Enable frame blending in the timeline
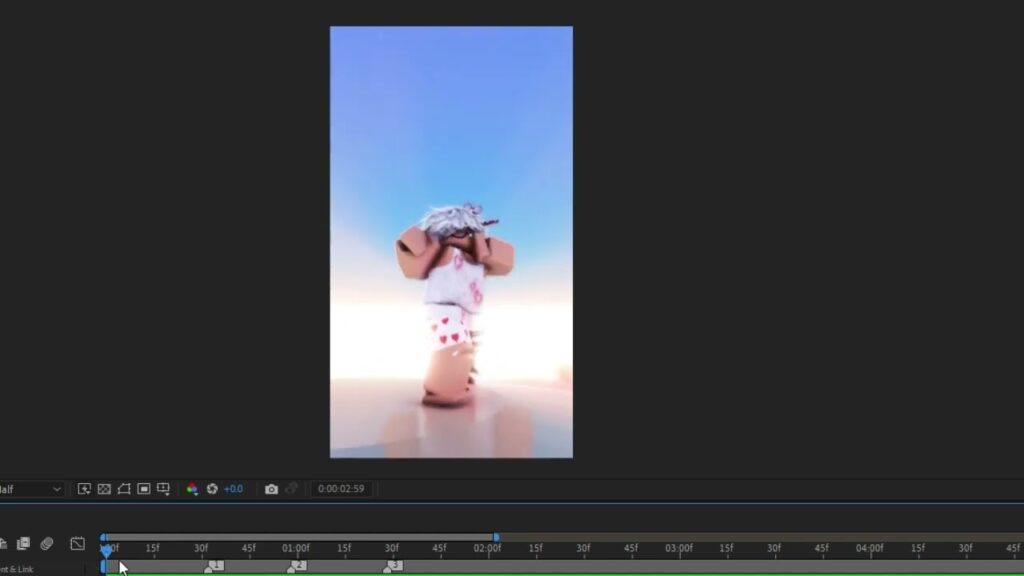The image size is (1024, 576). click(x=23, y=544)
